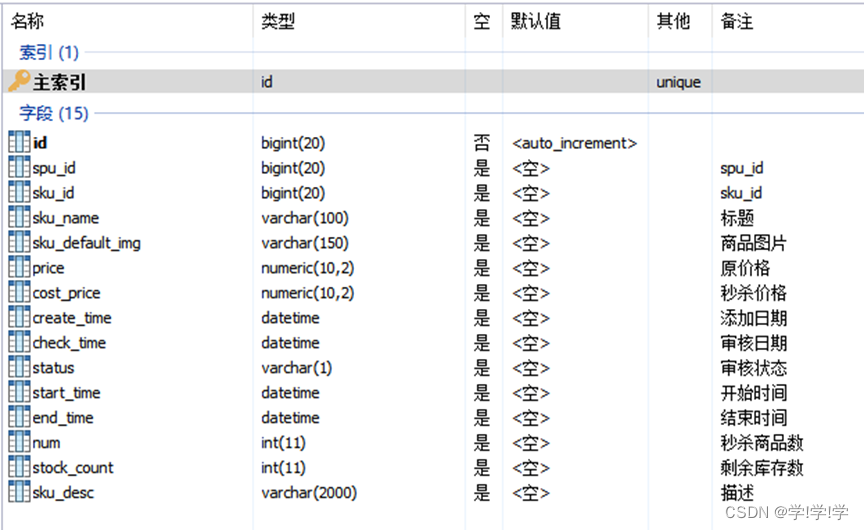Click the column icon beside sku_id
Viewport: 864px width, 530px height.
tap(19, 192)
